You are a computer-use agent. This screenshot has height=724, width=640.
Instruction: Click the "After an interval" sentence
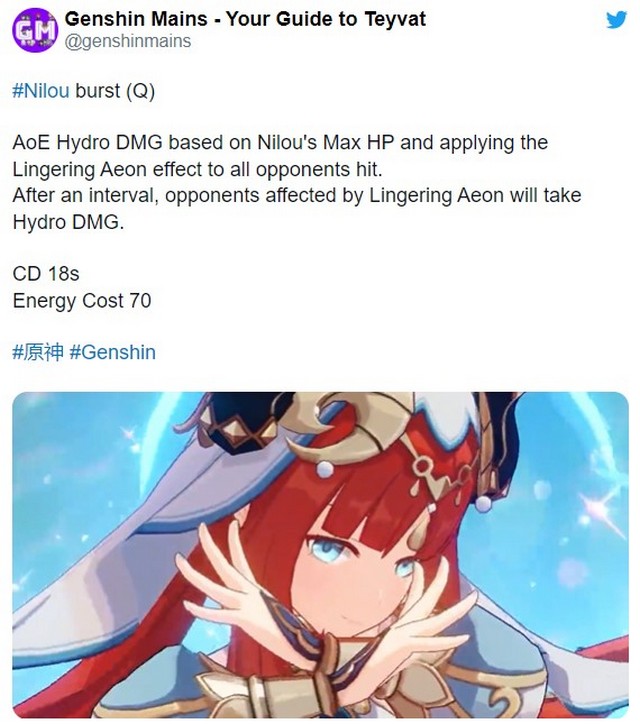297,195
